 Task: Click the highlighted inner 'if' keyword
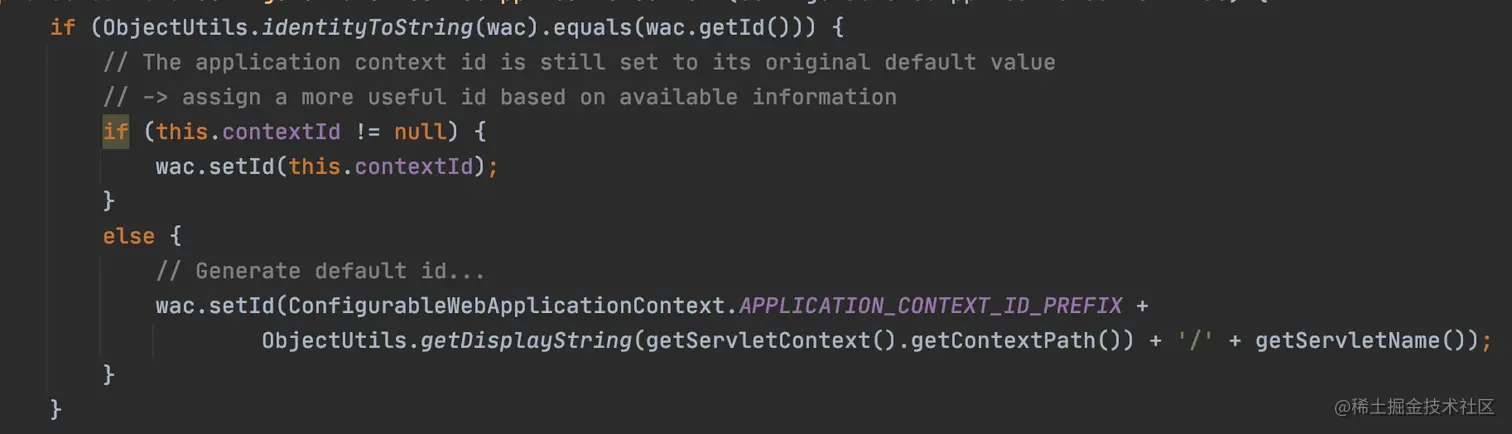[x=116, y=131]
